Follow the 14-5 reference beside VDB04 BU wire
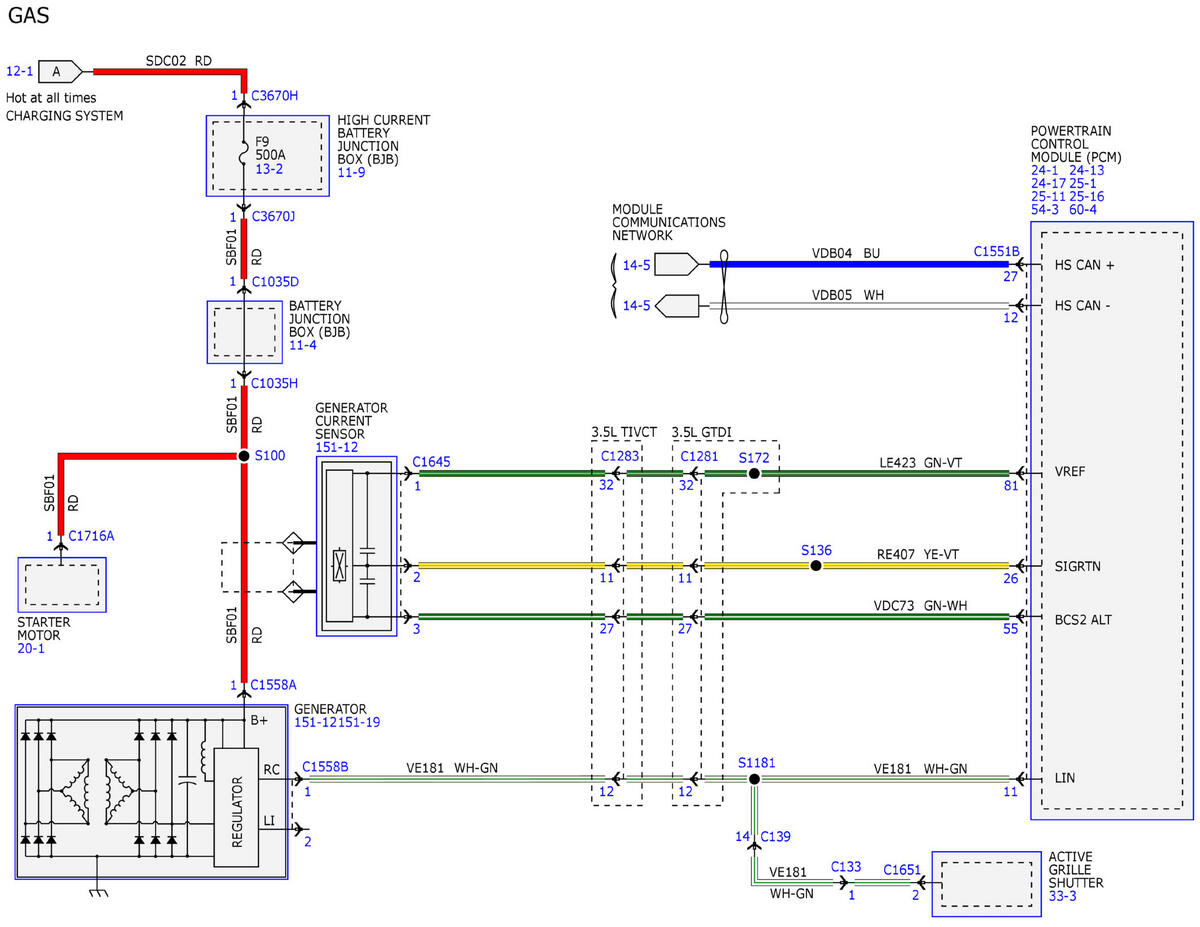Viewport: 1200px width, 927px height. pos(636,265)
